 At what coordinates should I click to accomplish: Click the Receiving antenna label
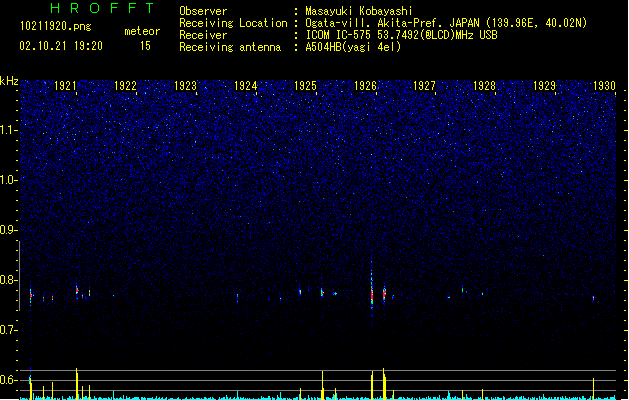[230, 47]
